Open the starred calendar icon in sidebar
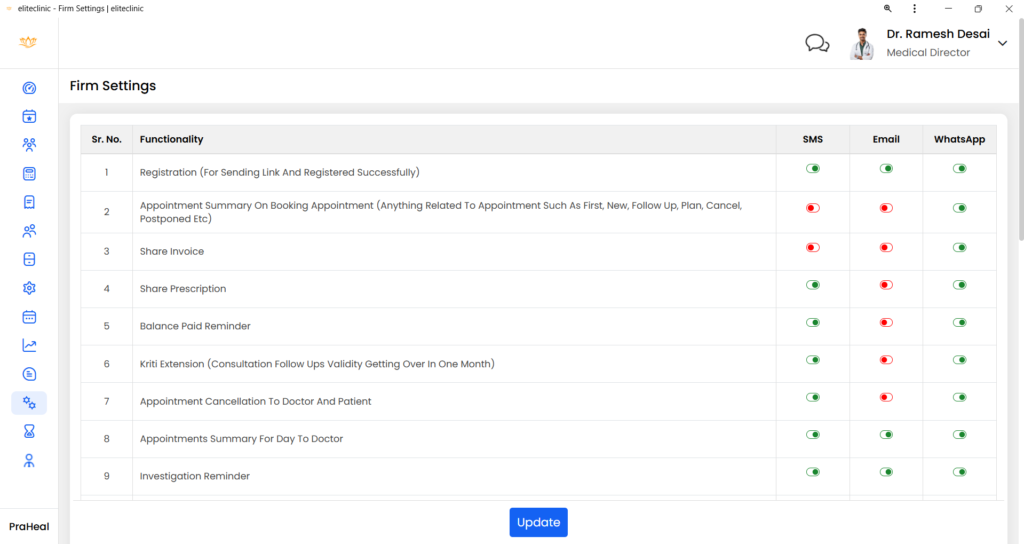 pyautogui.click(x=29, y=116)
